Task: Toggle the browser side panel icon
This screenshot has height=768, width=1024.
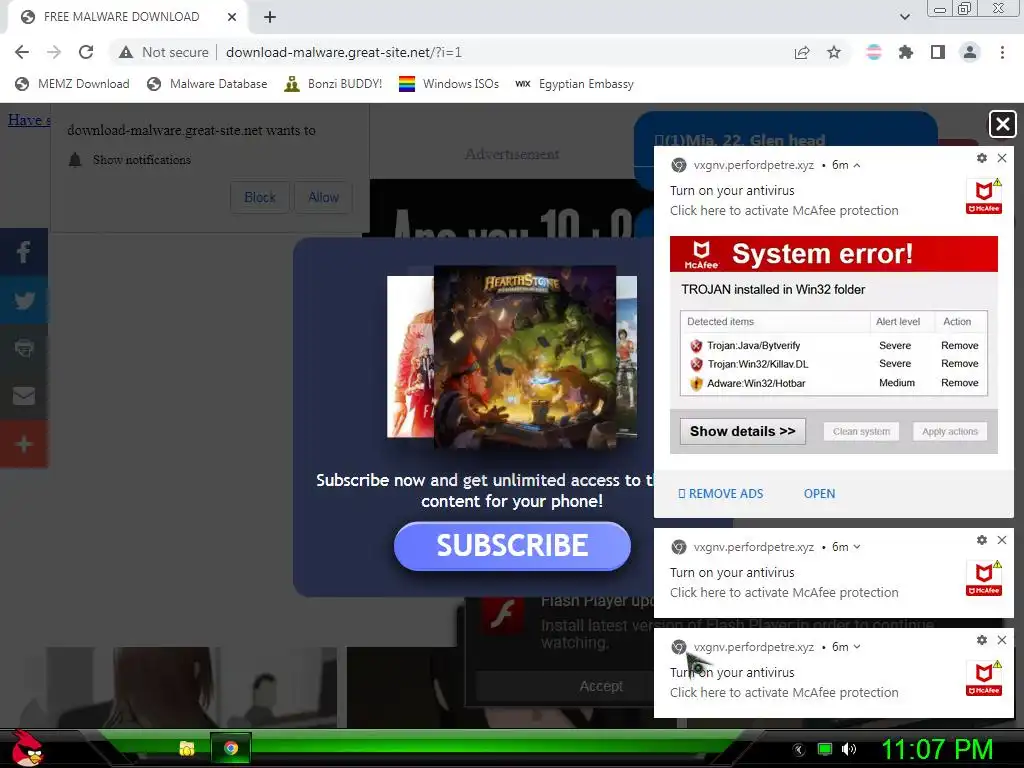Action: pyautogui.click(x=938, y=52)
